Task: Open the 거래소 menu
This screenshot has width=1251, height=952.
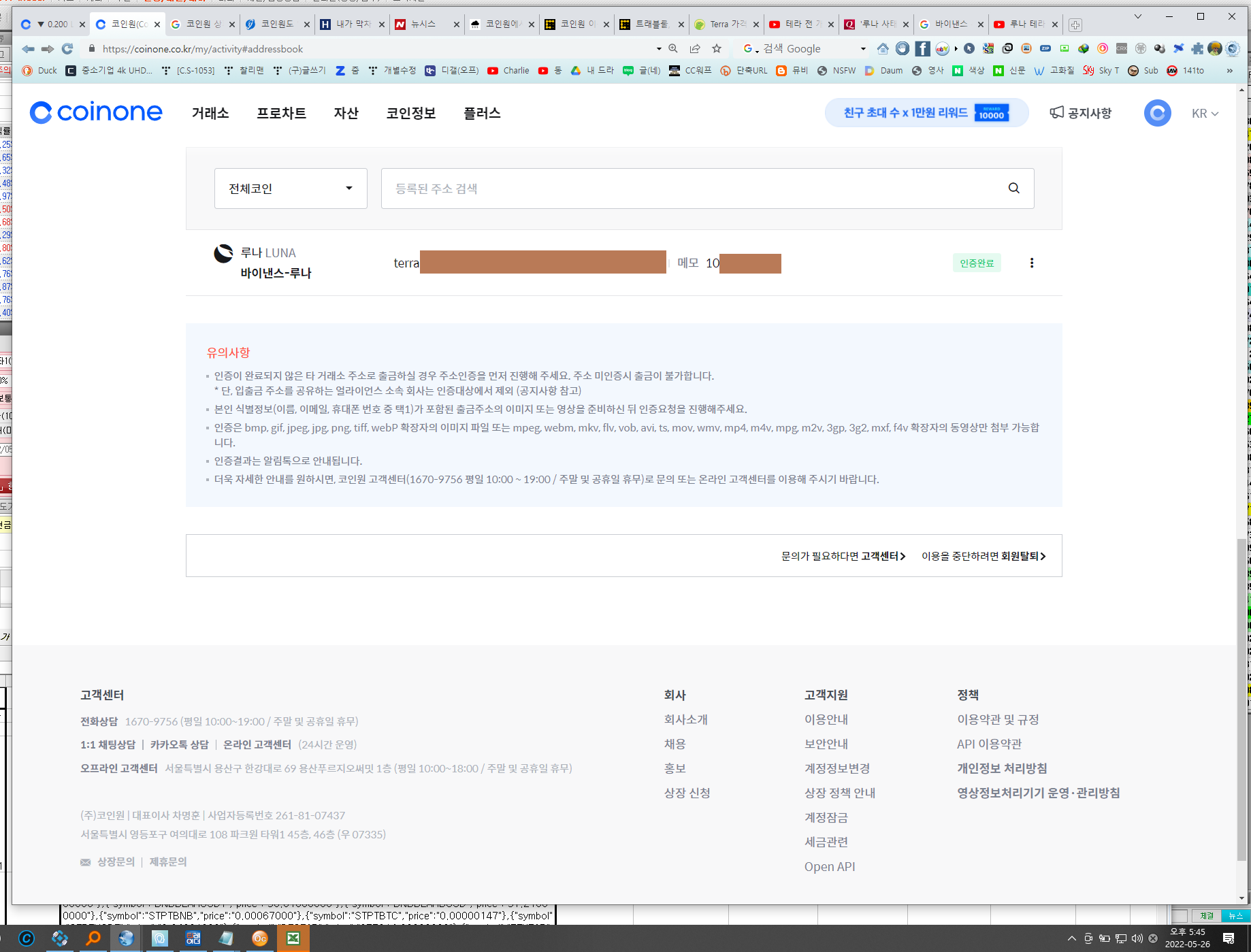Action: (210, 113)
